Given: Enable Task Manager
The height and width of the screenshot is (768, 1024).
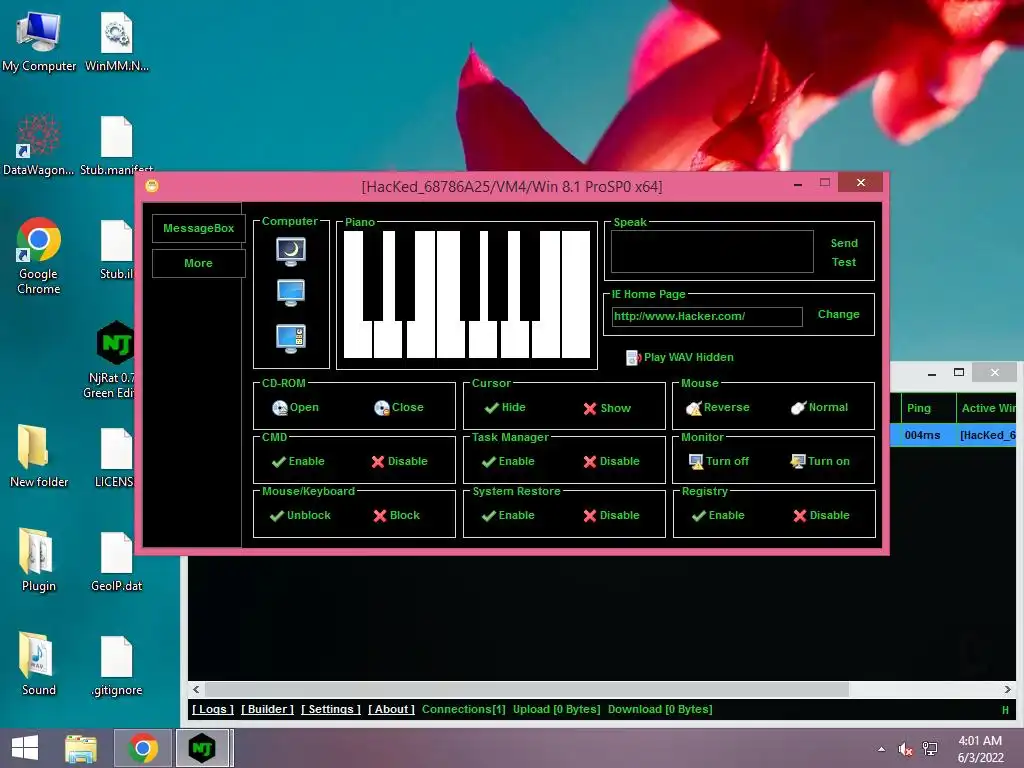Looking at the screenshot, I should point(508,462).
